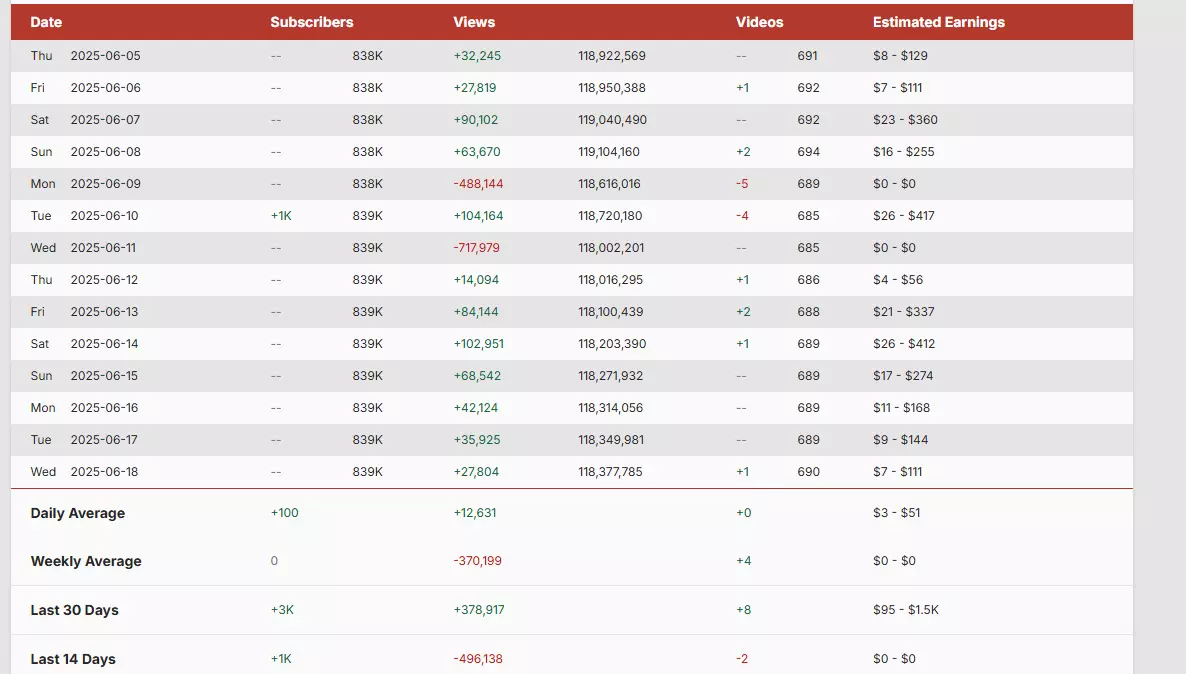Image resolution: width=1186 pixels, height=674 pixels.
Task: Click the Weekly Average row label
Action: tap(86, 561)
